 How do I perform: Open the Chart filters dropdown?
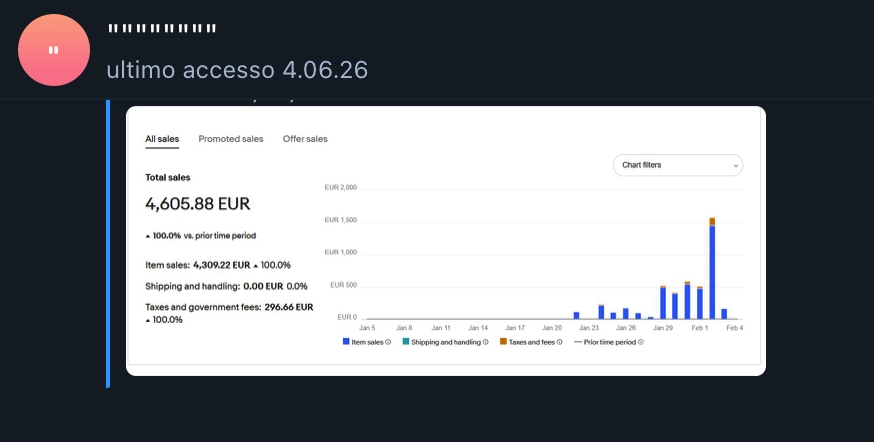pos(678,165)
